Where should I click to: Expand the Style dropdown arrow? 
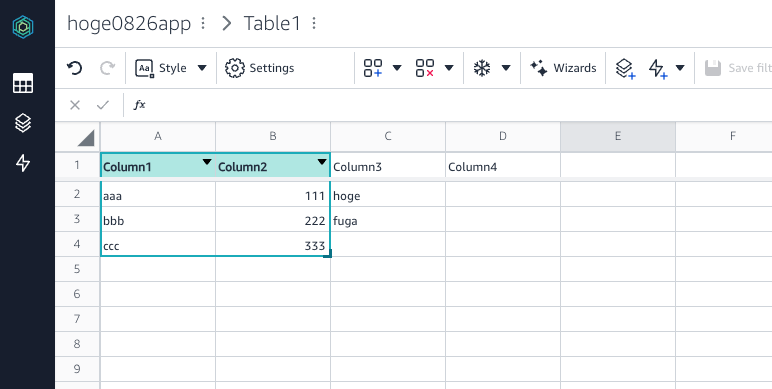click(202, 68)
